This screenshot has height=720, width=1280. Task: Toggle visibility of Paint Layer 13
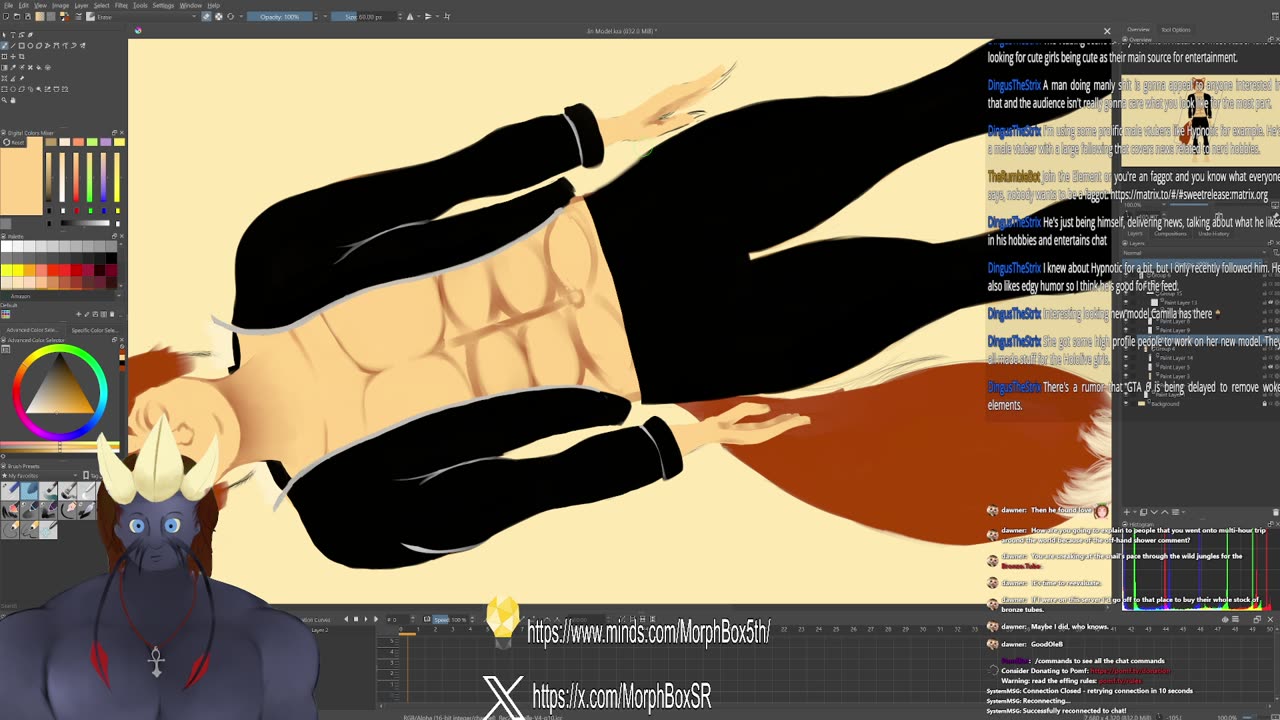click(x=1126, y=302)
